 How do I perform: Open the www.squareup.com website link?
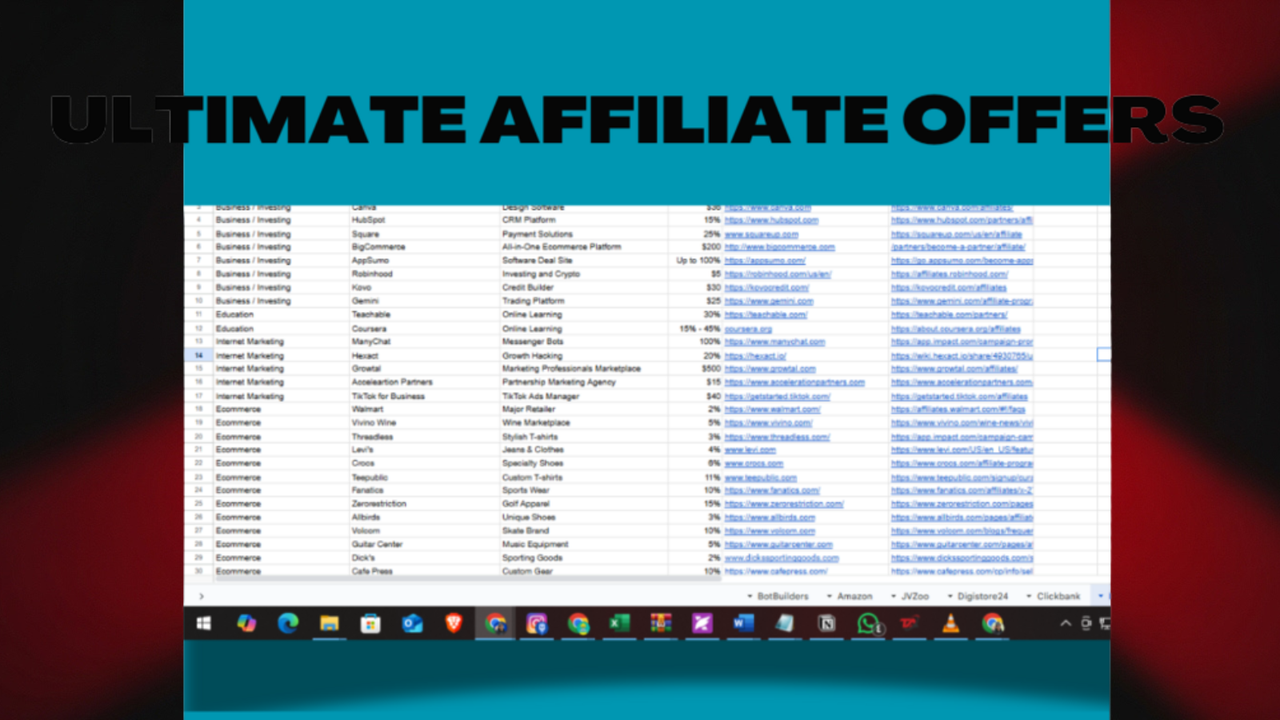[761, 234]
